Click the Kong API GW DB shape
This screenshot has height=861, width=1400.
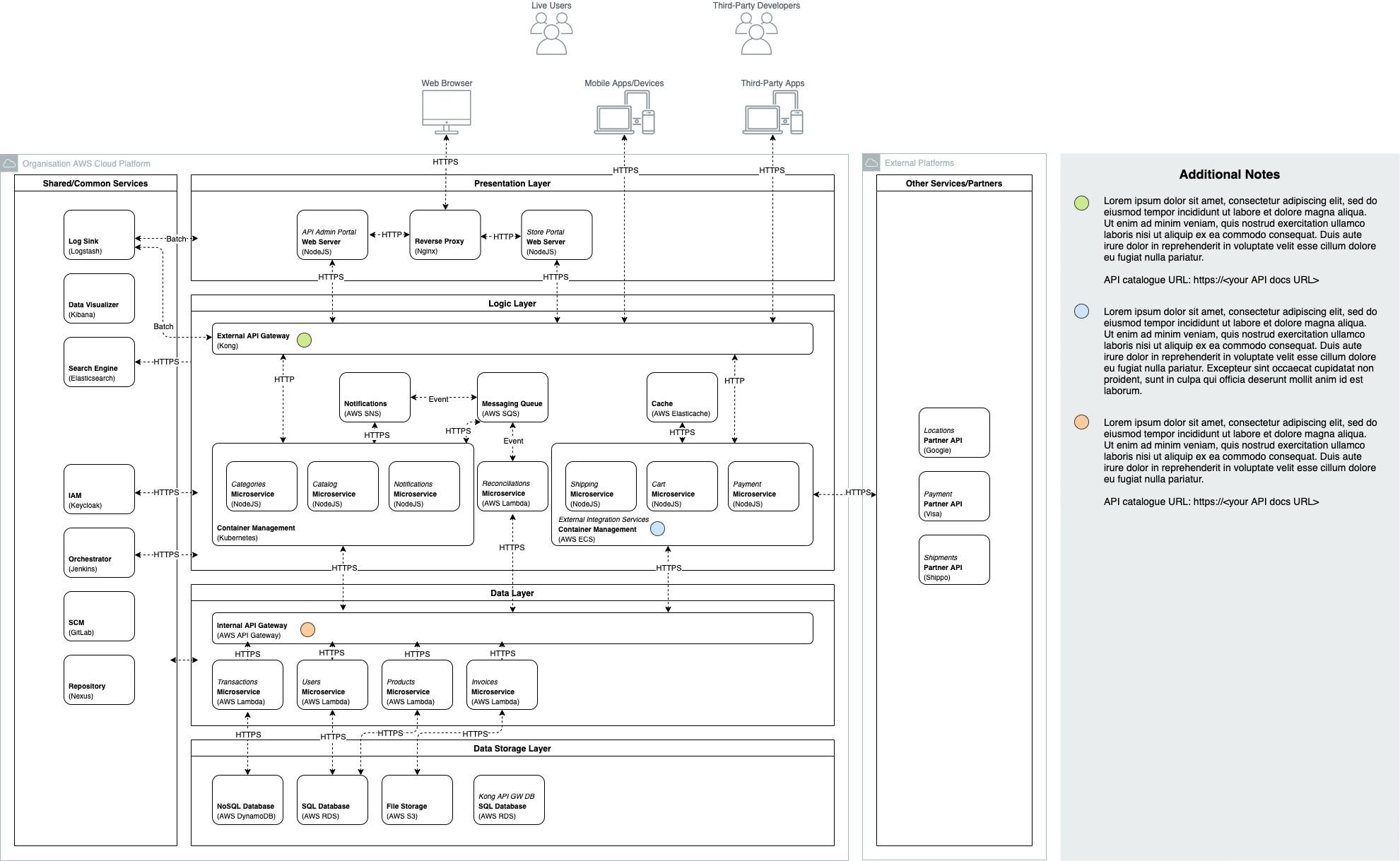point(509,800)
